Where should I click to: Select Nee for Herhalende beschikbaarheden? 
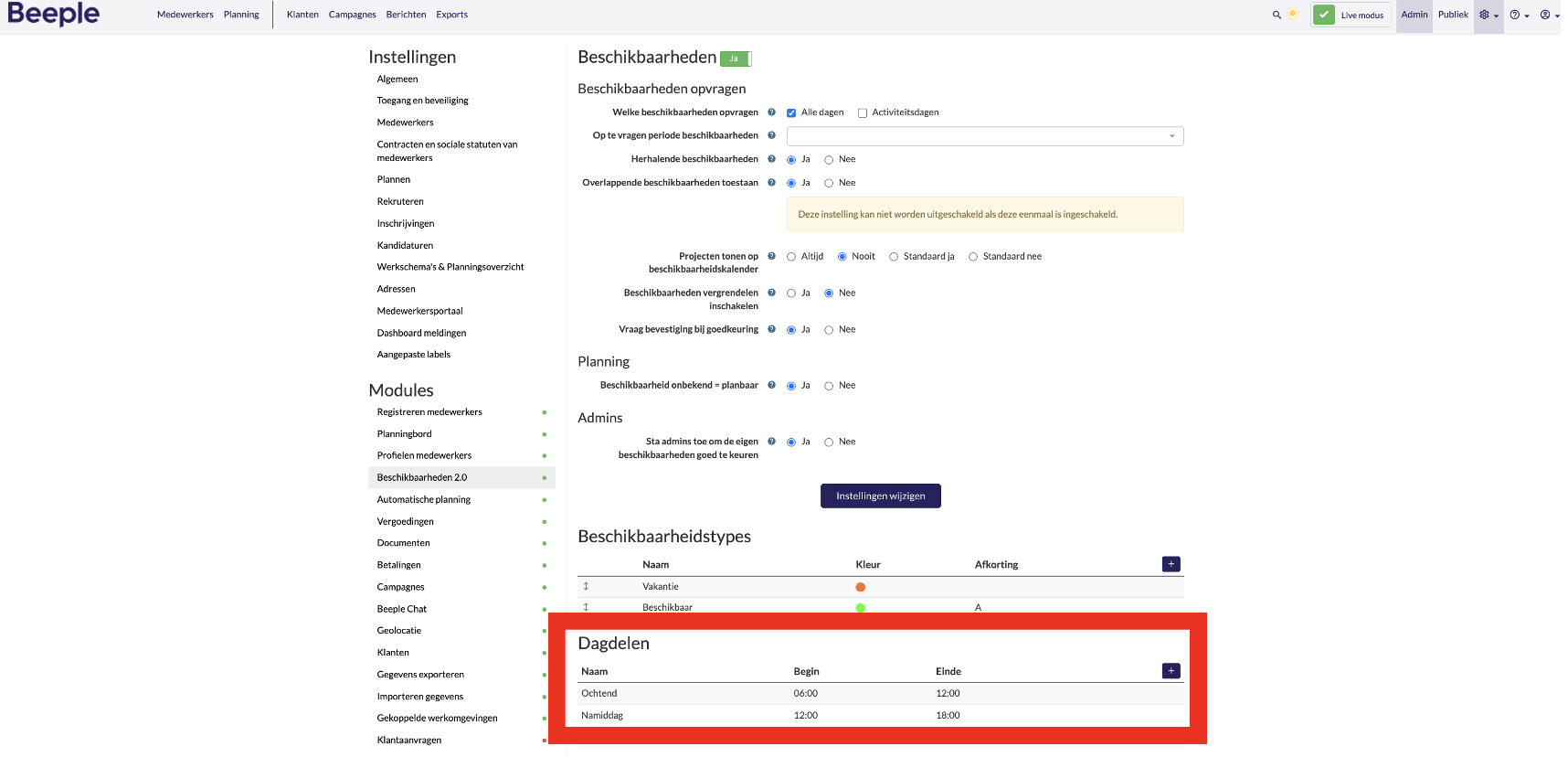click(x=829, y=160)
